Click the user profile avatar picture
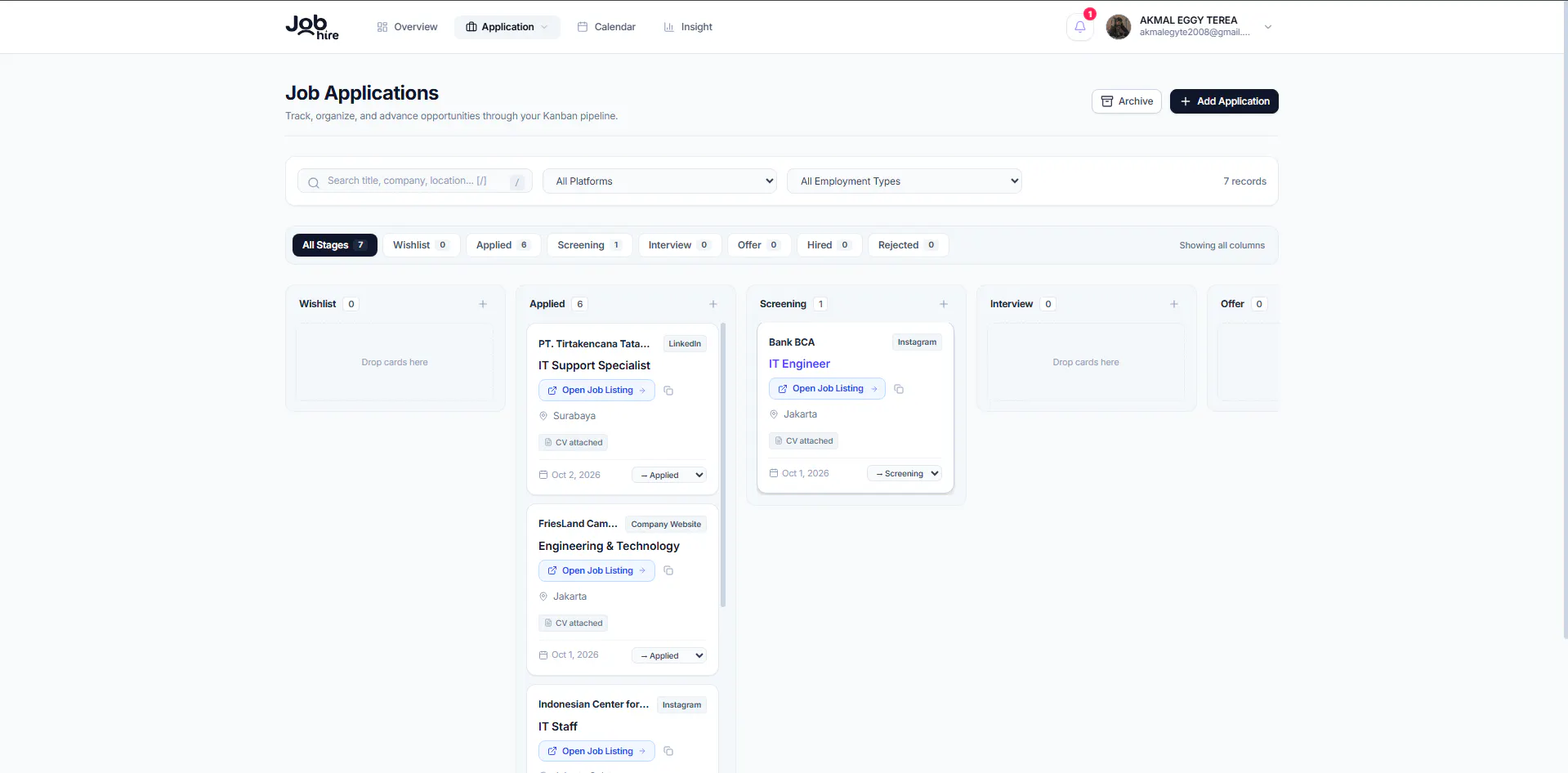The width and height of the screenshot is (1568, 773). pos(1118,27)
